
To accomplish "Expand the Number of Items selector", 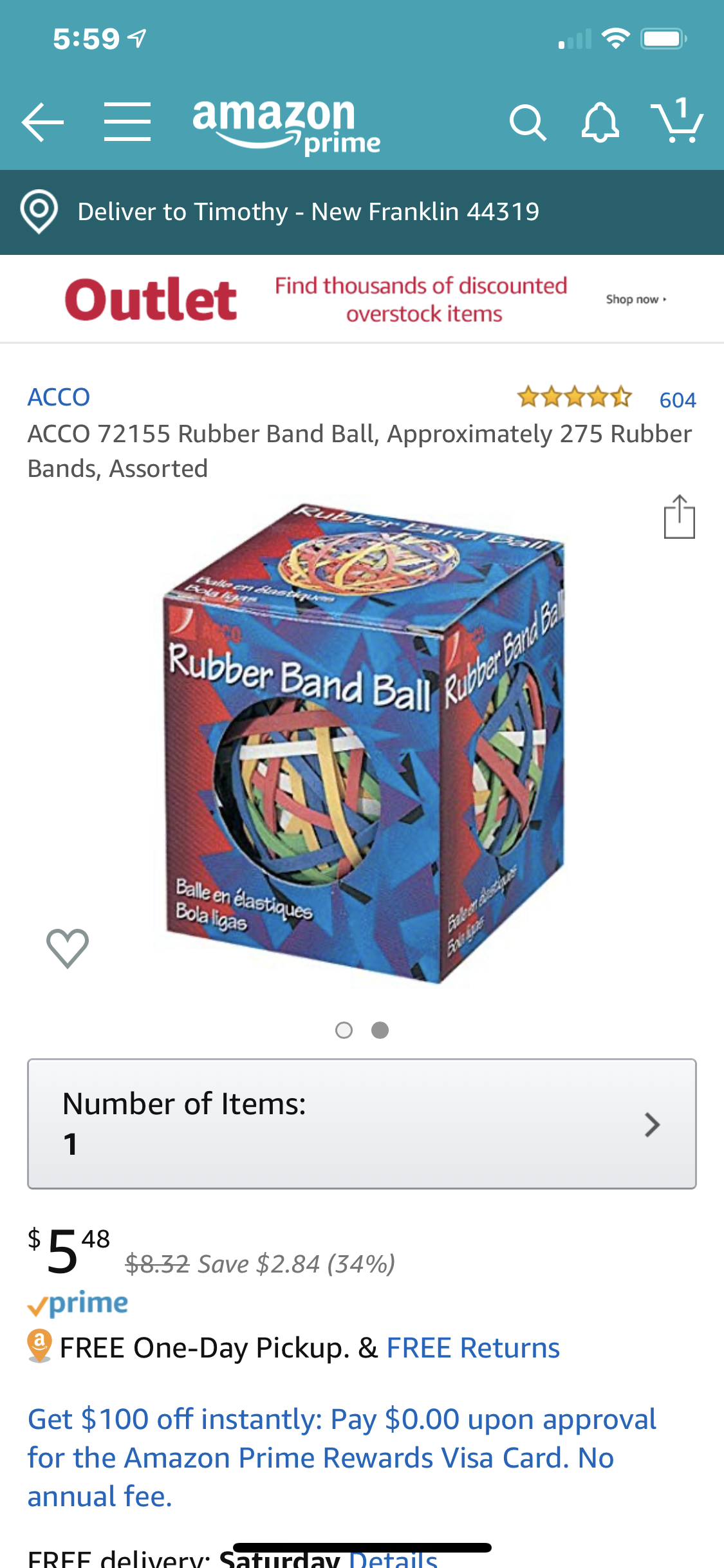I will pyautogui.click(x=362, y=1124).
